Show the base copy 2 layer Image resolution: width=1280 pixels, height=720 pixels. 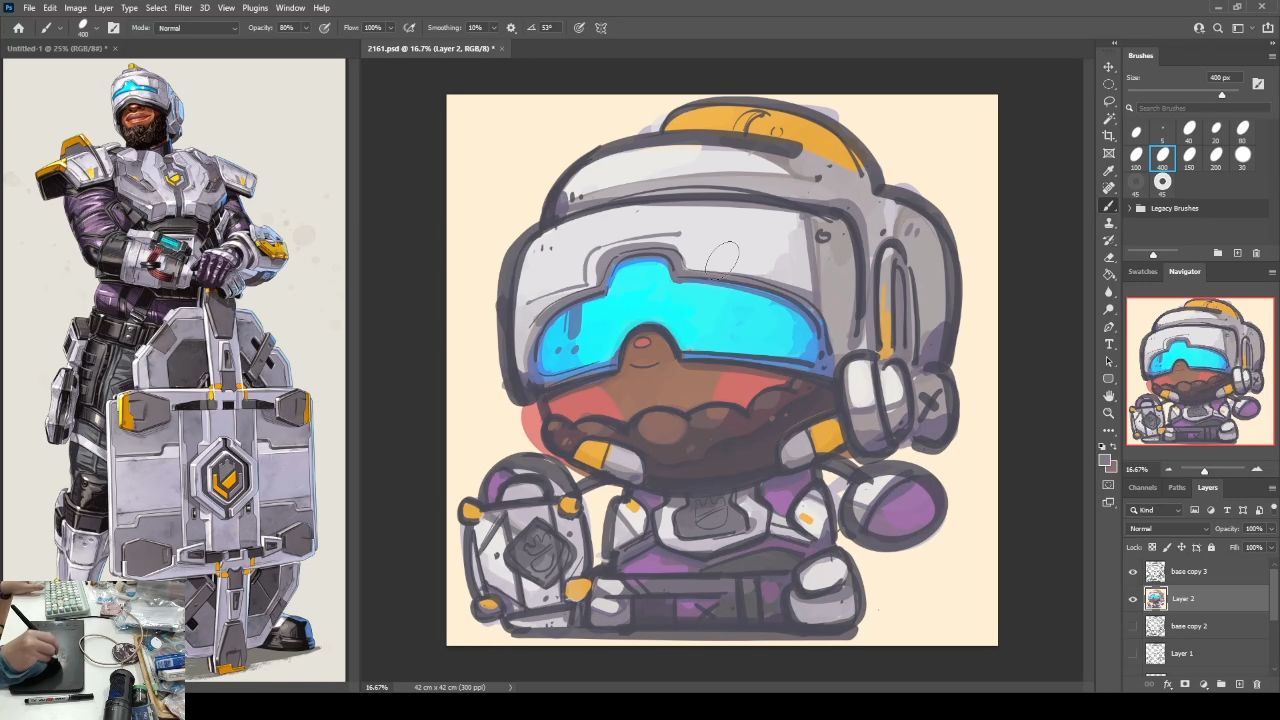point(1133,626)
